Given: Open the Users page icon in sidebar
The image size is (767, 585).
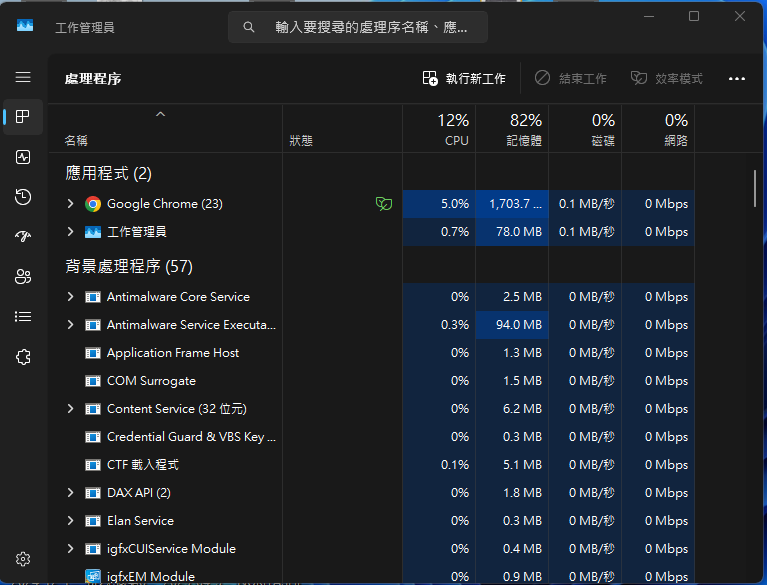Looking at the screenshot, I should click(x=23, y=276).
